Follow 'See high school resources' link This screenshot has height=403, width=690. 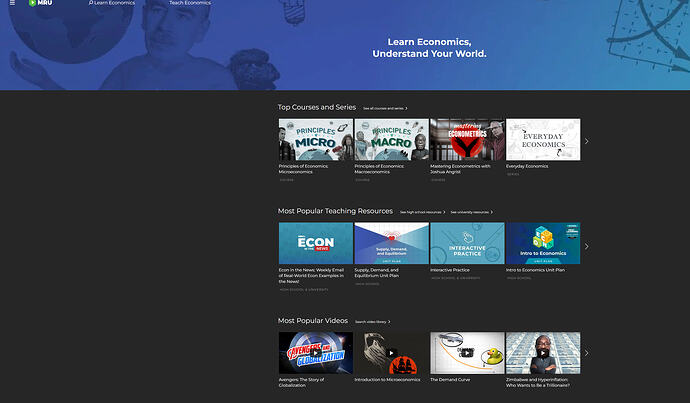coord(422,212)
